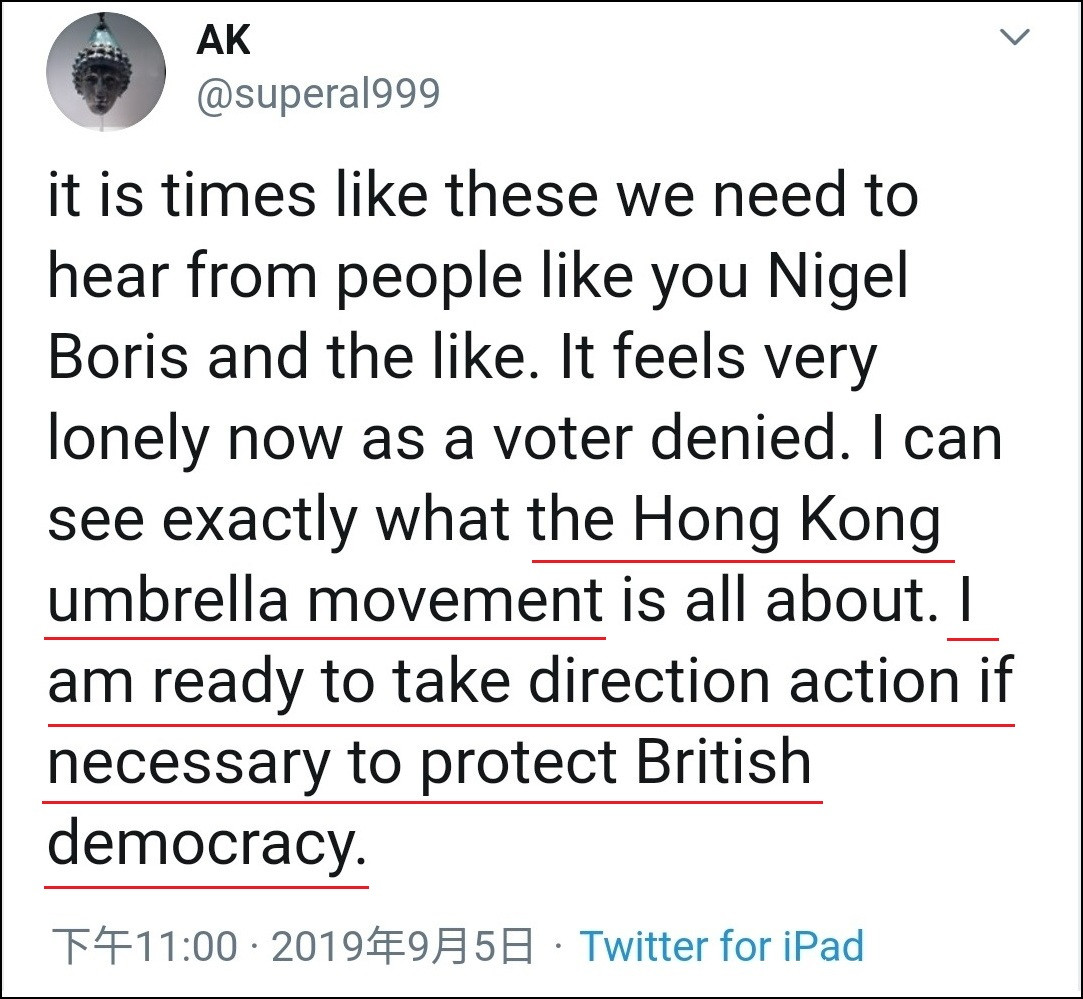Click the @superal999 handle
The width and height of the screenshot is (1083, 999).
point(318,94)
